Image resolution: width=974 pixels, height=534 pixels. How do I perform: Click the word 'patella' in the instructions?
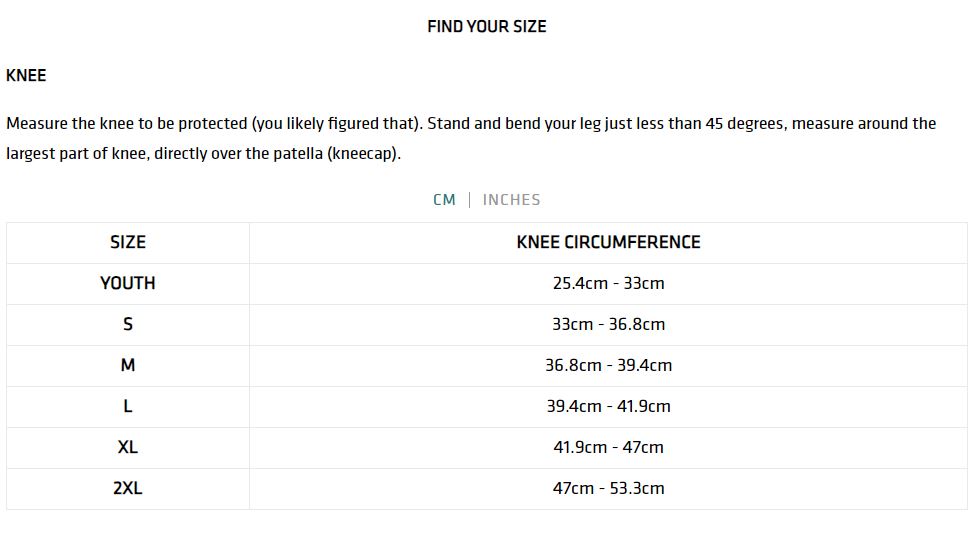[298, 154]
